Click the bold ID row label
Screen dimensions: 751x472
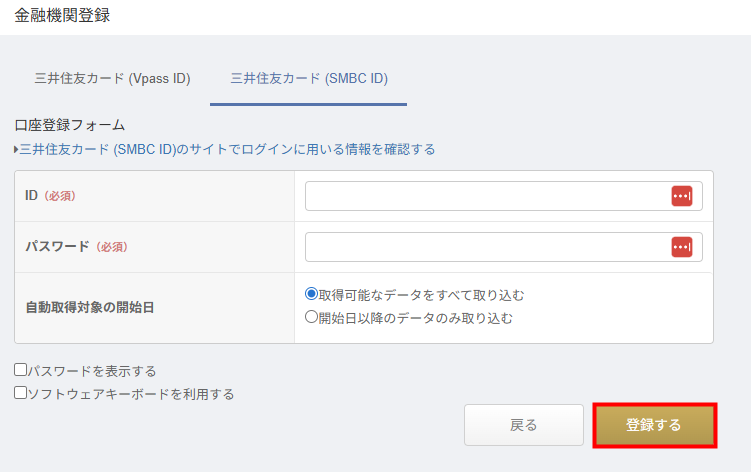[31, 196]
